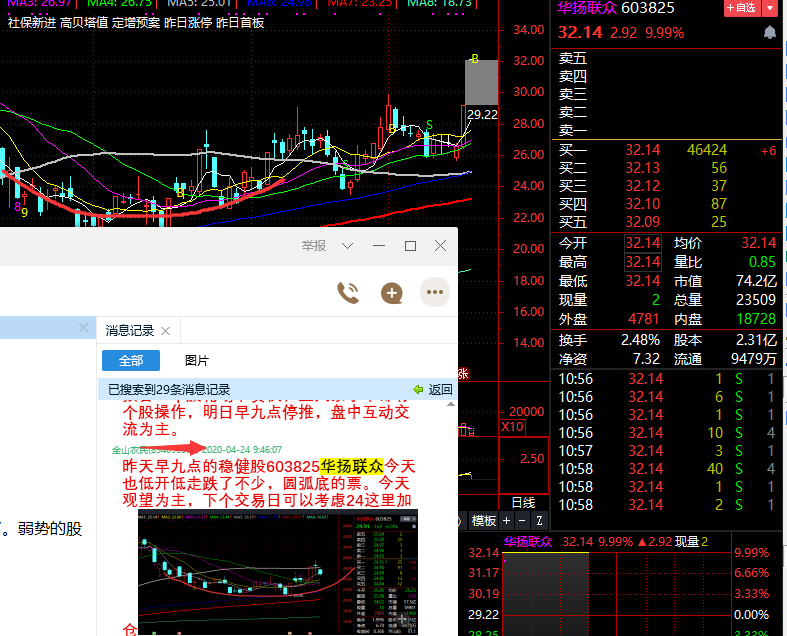Image resolution: width=787 pixels, height=636 pixels.
Task: Open the stock chart image in chat
Action: [278, 572]
